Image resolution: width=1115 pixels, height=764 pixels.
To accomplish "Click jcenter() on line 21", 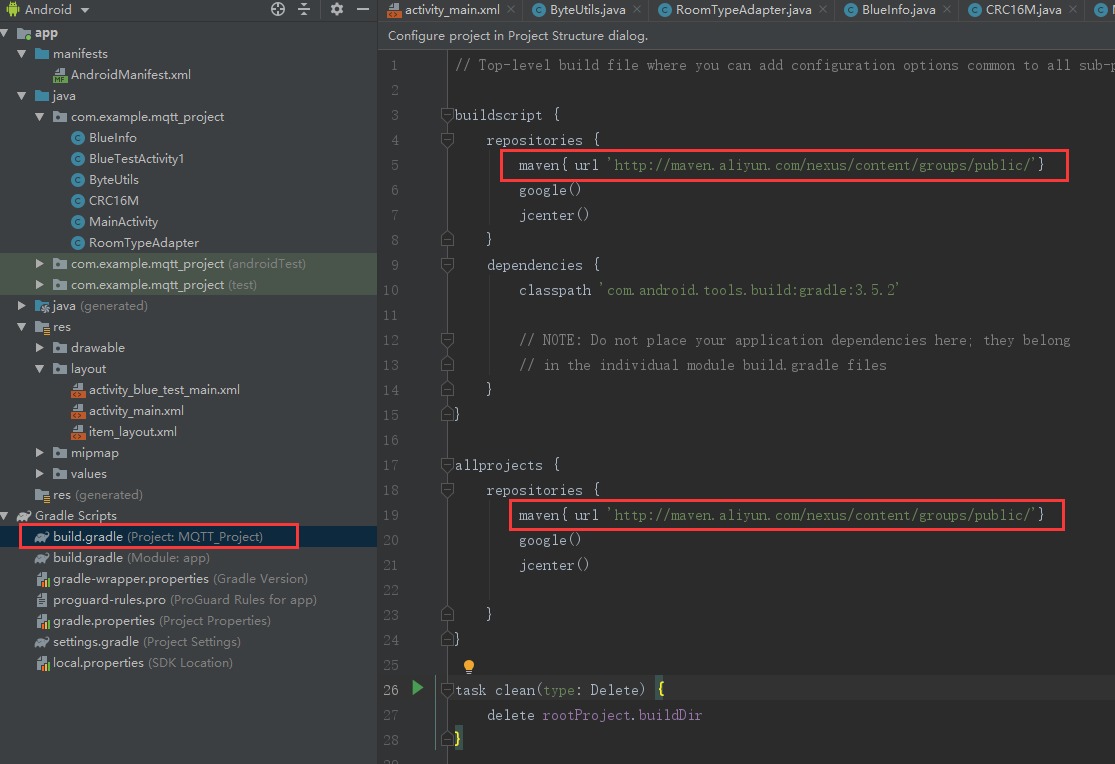I will pos(553,565).
